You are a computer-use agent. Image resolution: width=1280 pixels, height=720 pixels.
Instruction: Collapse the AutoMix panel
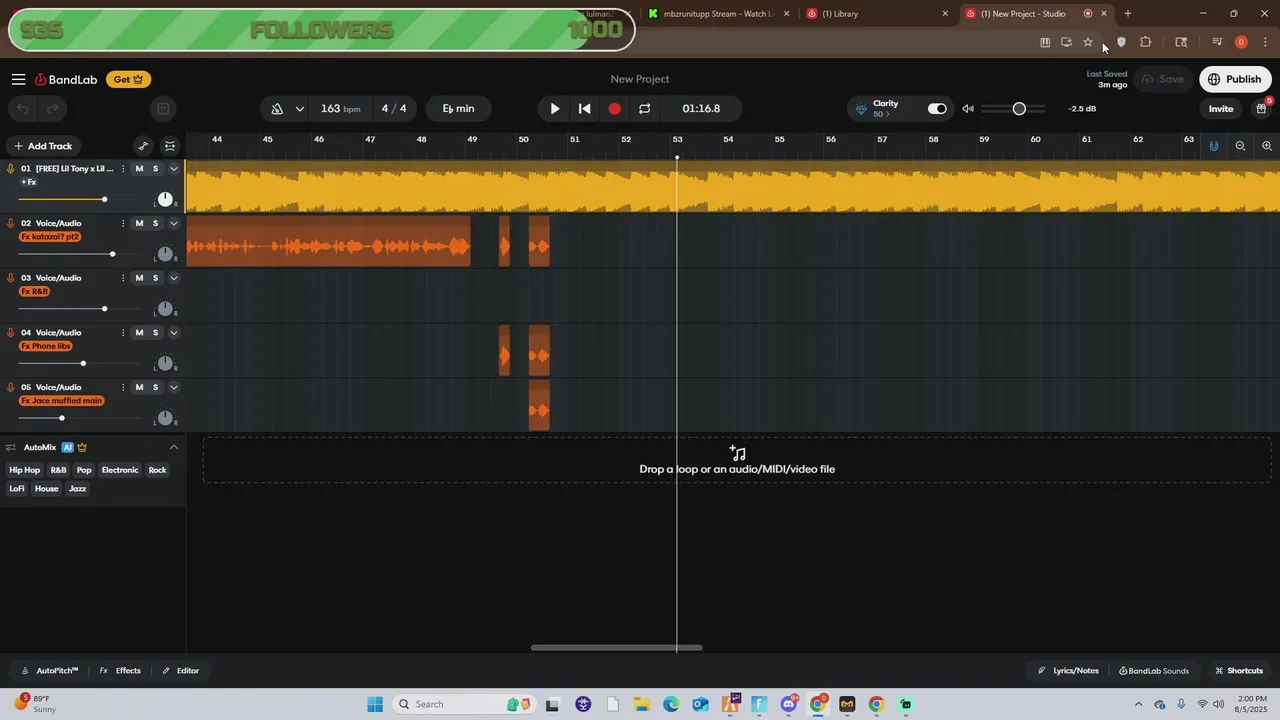pyautogui.click(x=173, y=447)
